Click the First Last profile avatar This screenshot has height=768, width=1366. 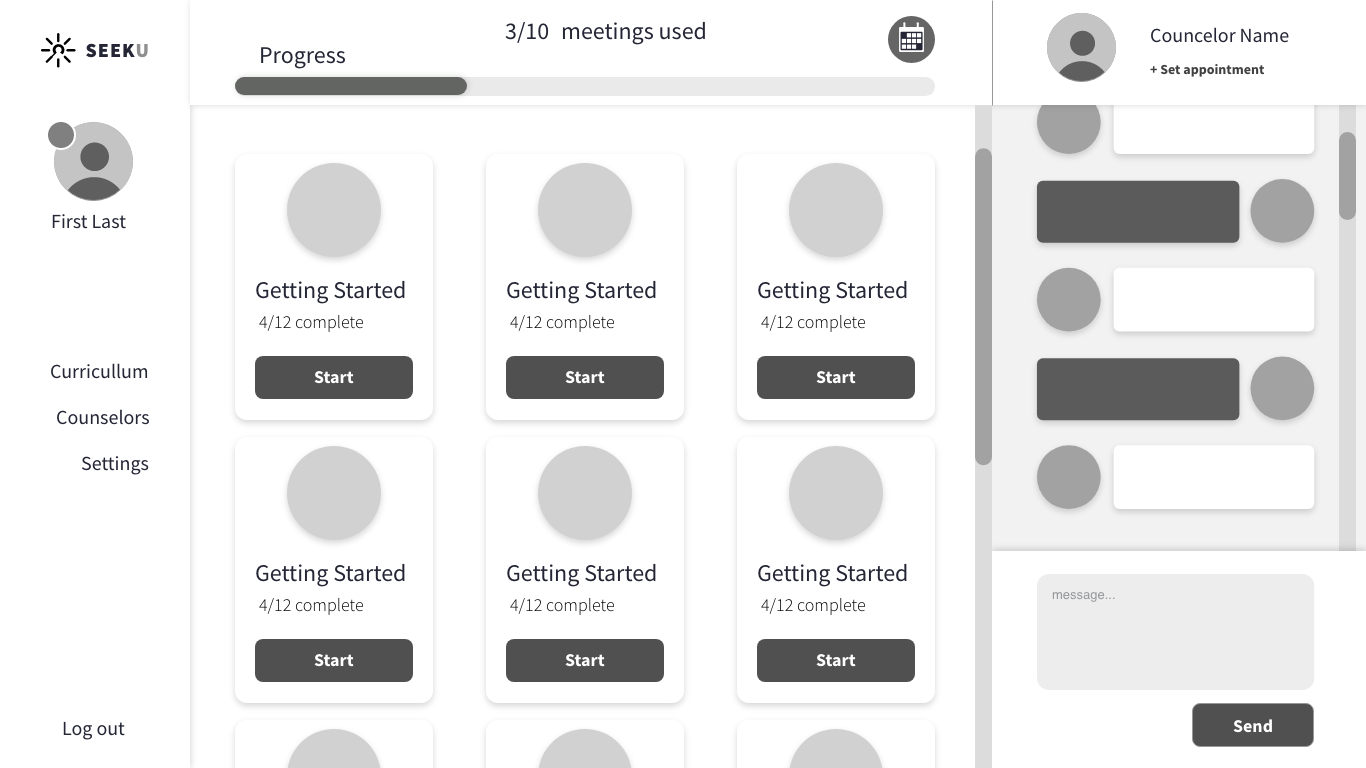(x=94, y=162)
